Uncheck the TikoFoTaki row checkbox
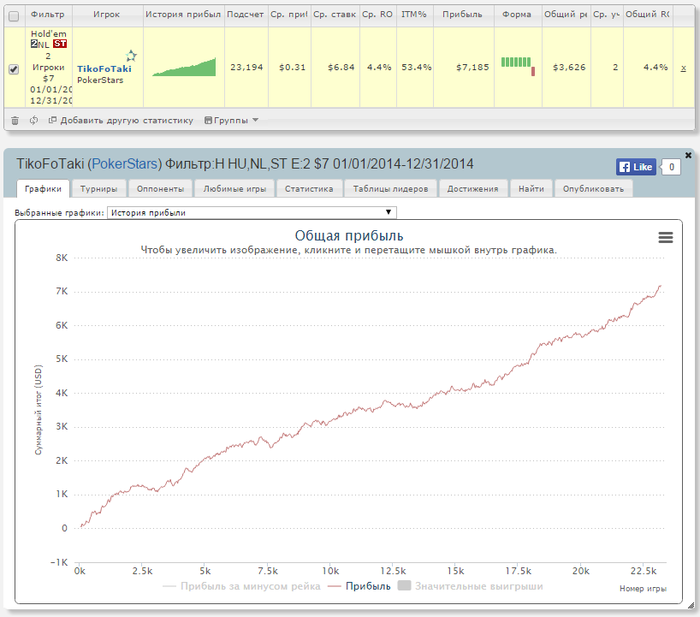Image resolution: width=700 pixels, height=617 pixels. pyautogui.click(x=13, y=69)
